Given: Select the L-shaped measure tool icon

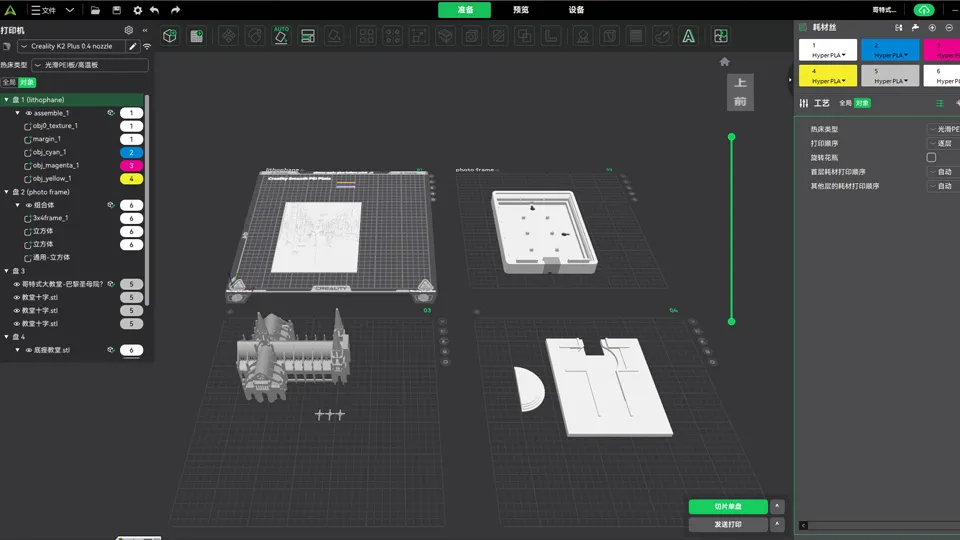Looking at the screenshot, I should pyautogui.click(x=551, y=36).
